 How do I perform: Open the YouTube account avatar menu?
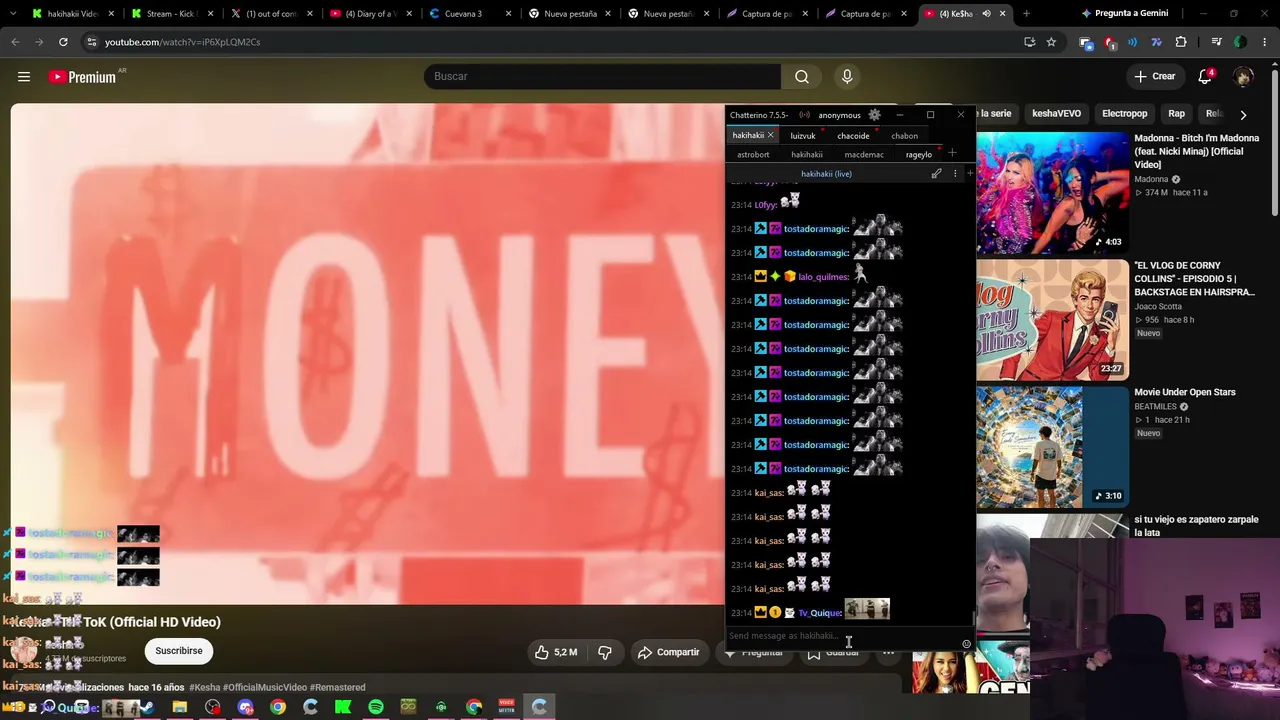click(1243, 77)
